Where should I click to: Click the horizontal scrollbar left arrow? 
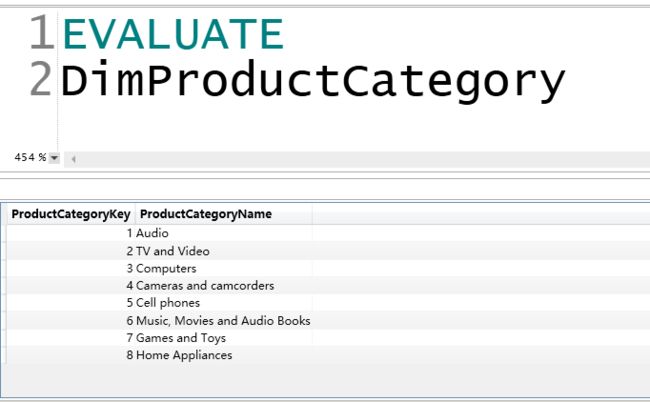coord(73,159)
